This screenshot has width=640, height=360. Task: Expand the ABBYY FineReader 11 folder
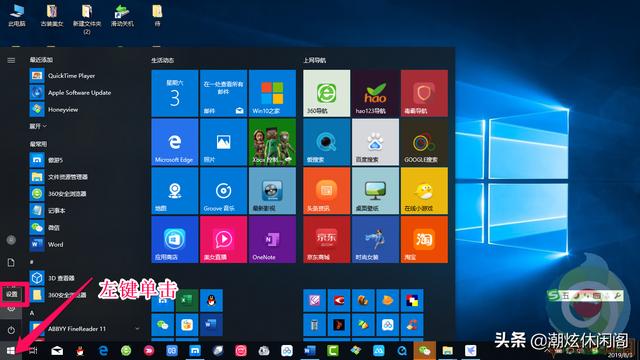84,329
